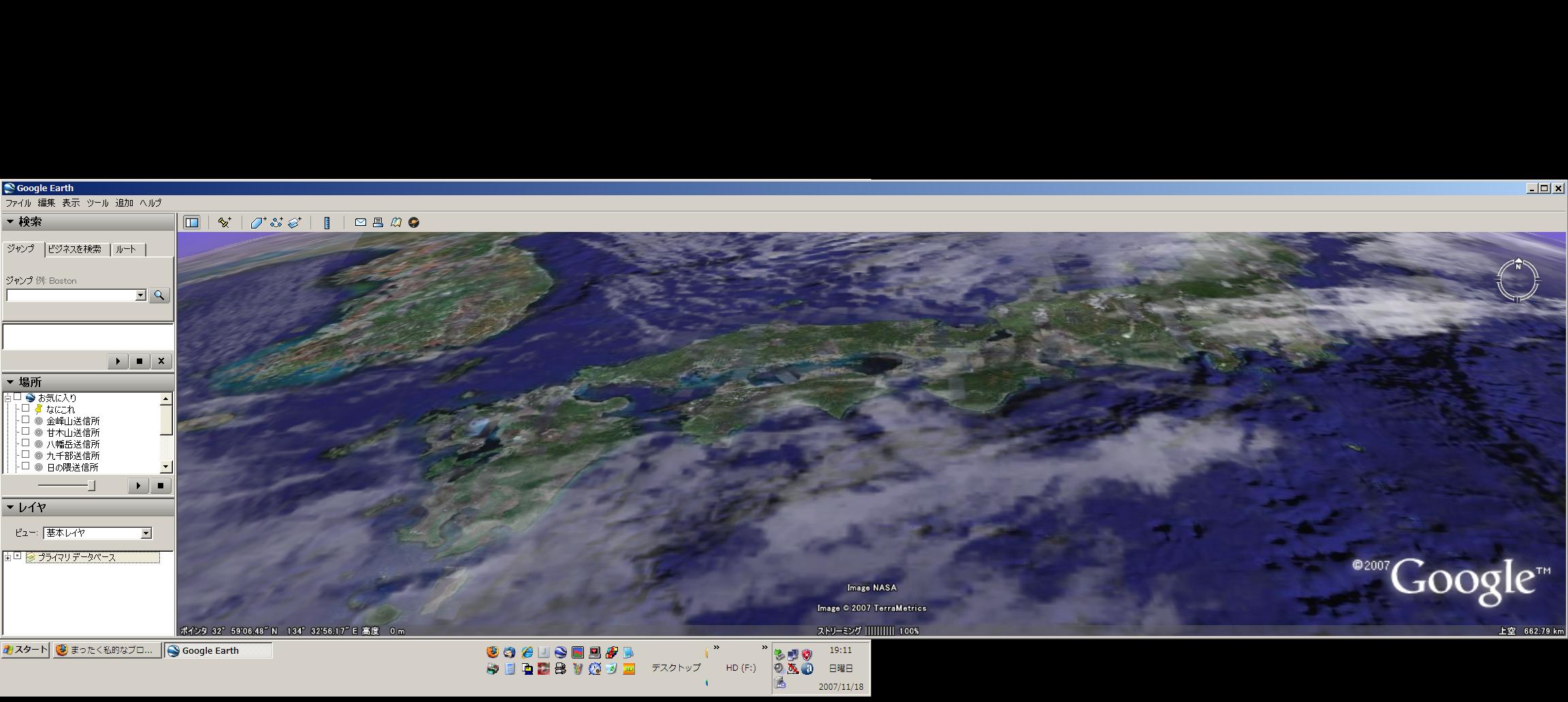Open the 編集 menu
The width and height of the screenshot is (1568, 702).
[x=46, y=203]
